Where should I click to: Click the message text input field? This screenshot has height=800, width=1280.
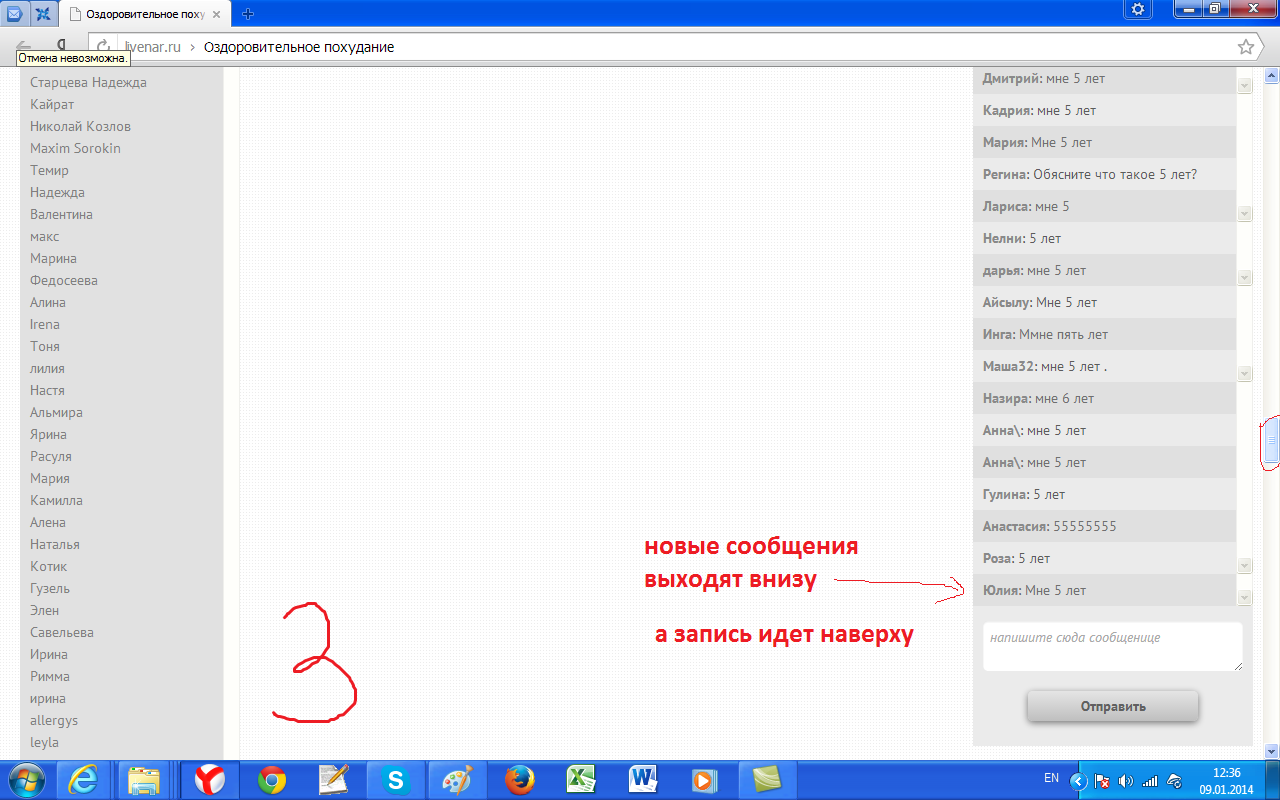pyautogui.click(x=1112, y=646)
